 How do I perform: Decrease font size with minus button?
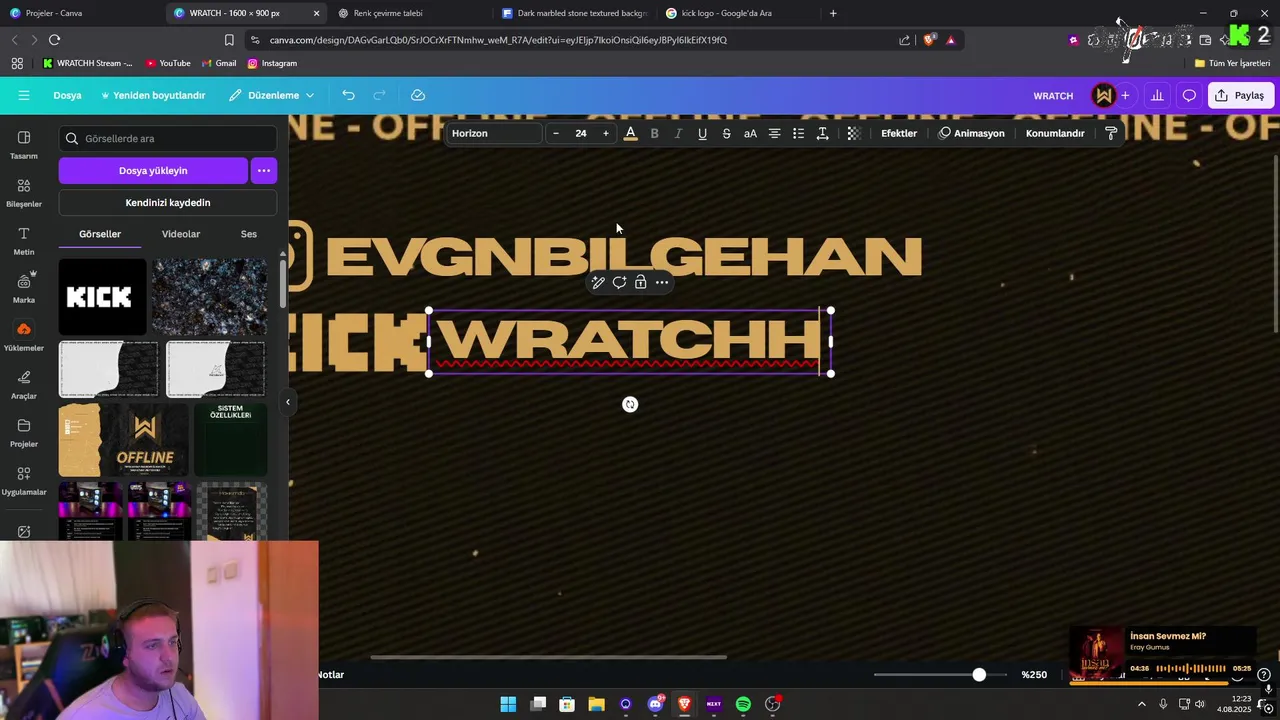pos(556,133)
